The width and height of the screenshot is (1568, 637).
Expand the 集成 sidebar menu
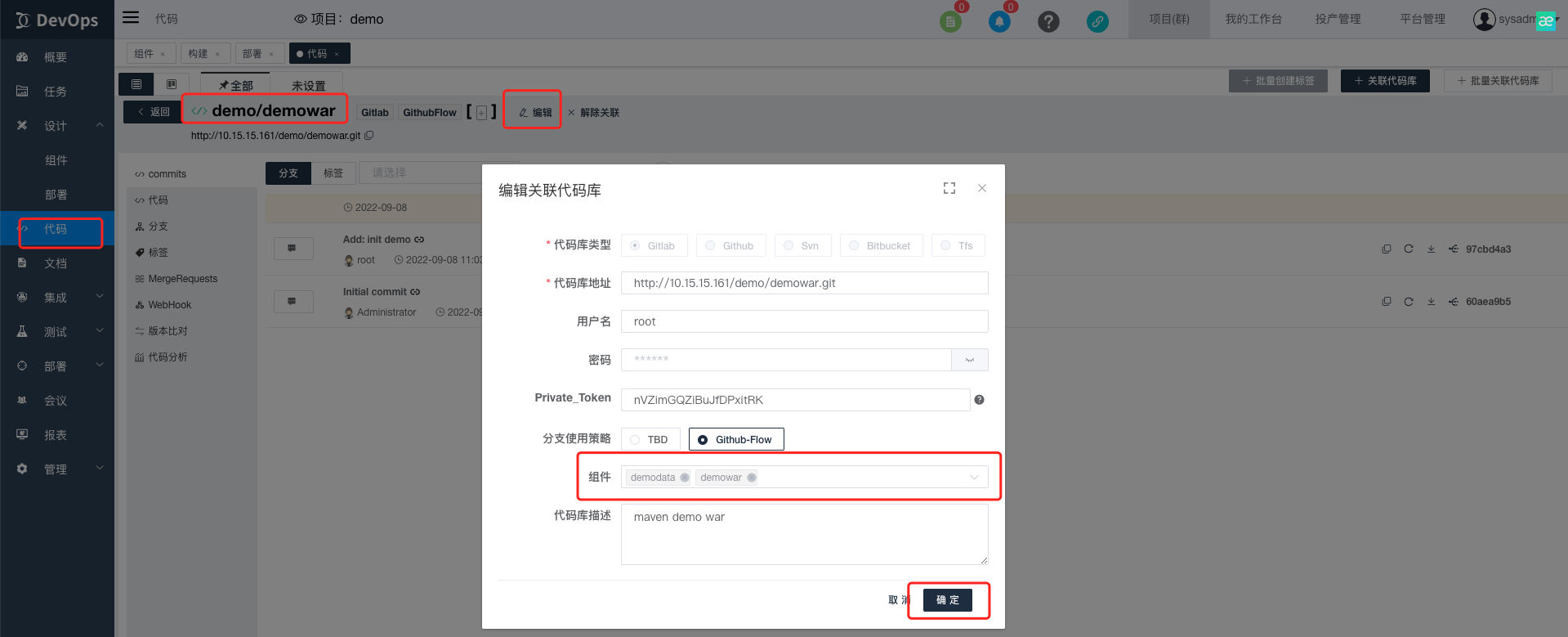click(x=56, y=298)
